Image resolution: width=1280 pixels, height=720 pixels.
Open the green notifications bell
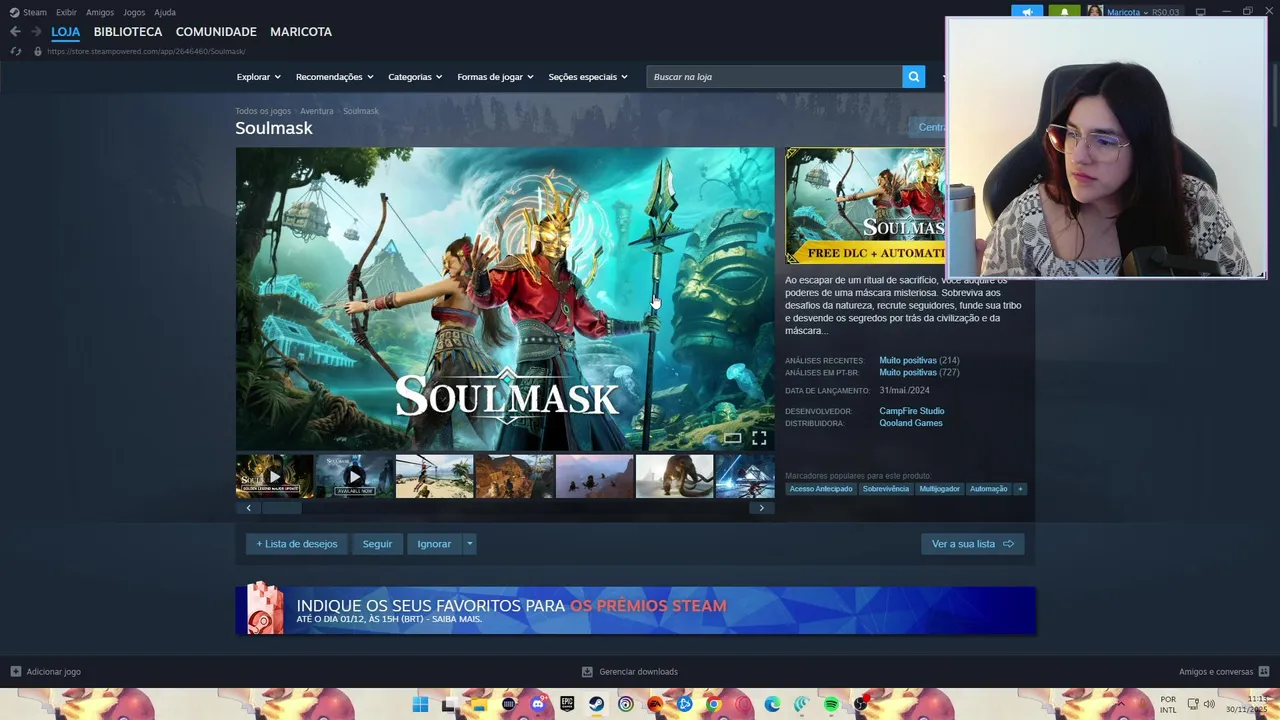point(1064,12)
